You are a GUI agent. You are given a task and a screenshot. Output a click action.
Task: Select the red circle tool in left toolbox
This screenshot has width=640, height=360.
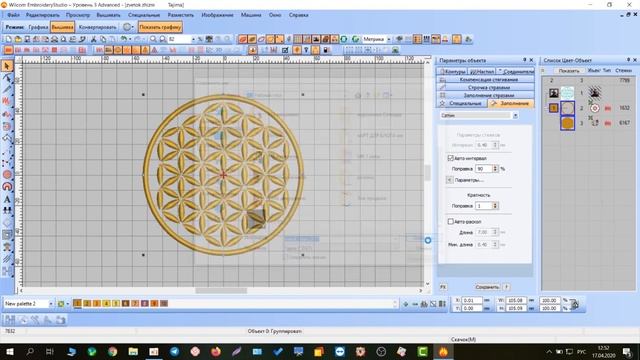pos(7,174)
